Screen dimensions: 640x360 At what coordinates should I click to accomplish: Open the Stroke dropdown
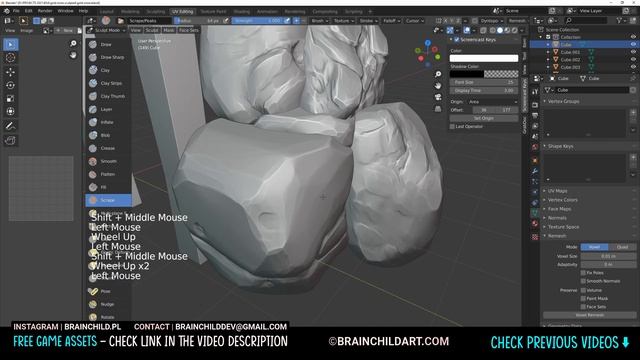[369, 21]
